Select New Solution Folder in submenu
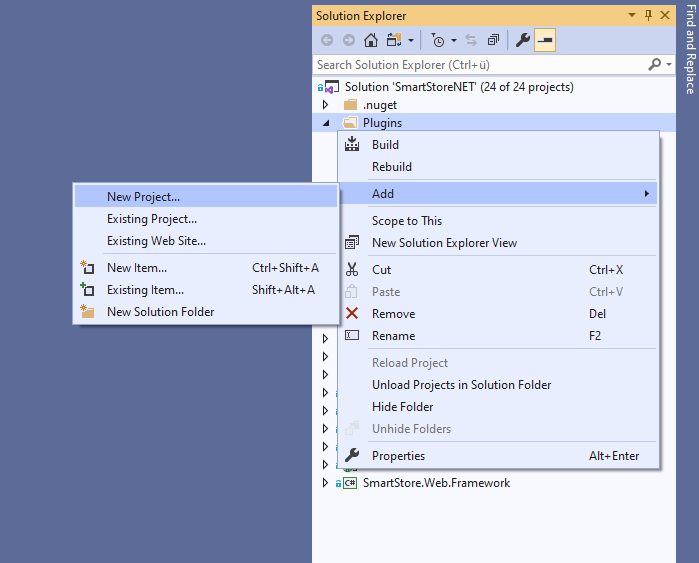 point(160,312)
